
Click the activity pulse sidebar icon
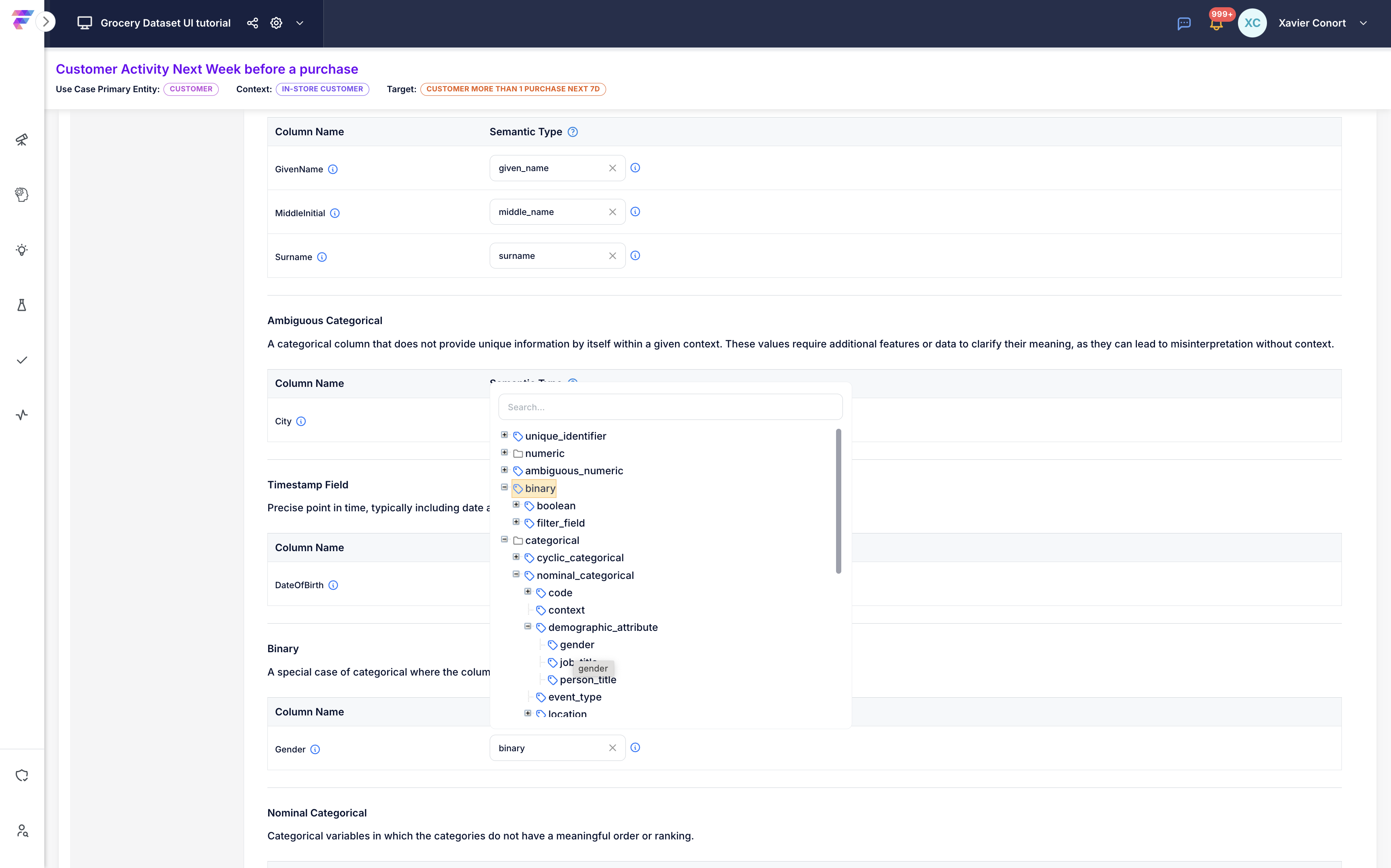tap(22, 415)
